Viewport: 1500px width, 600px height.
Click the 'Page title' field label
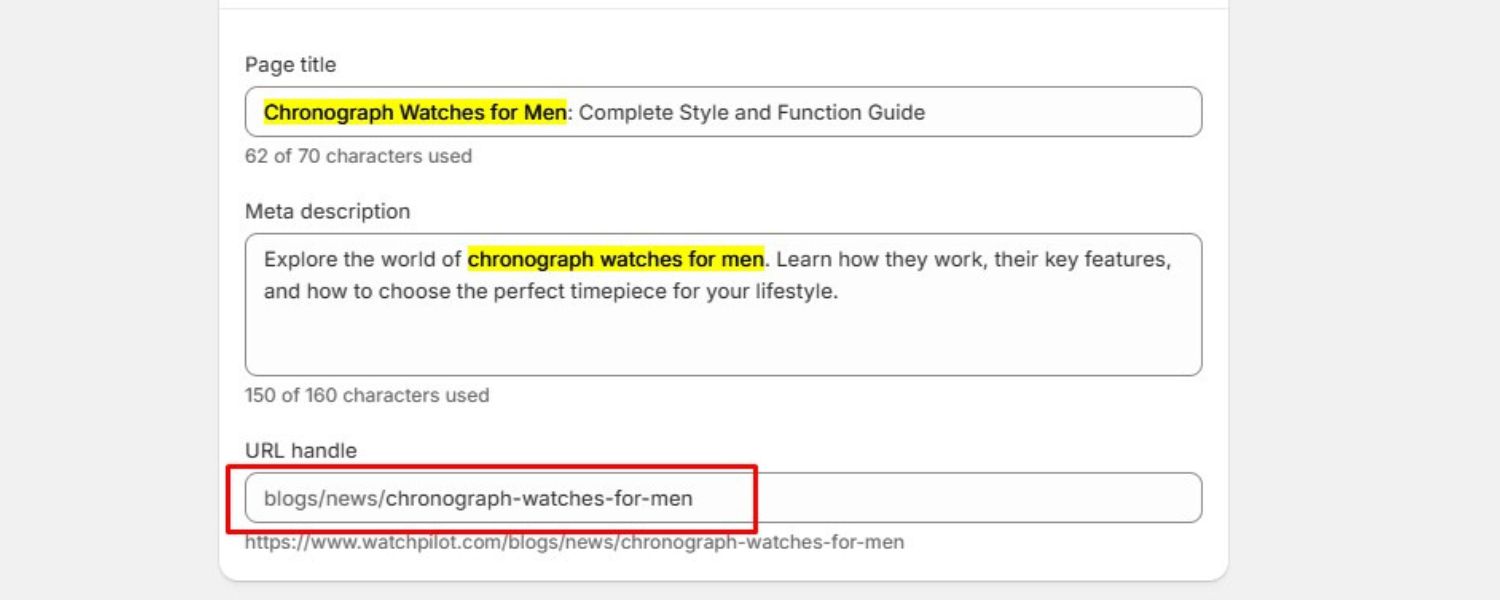(290, 65)
